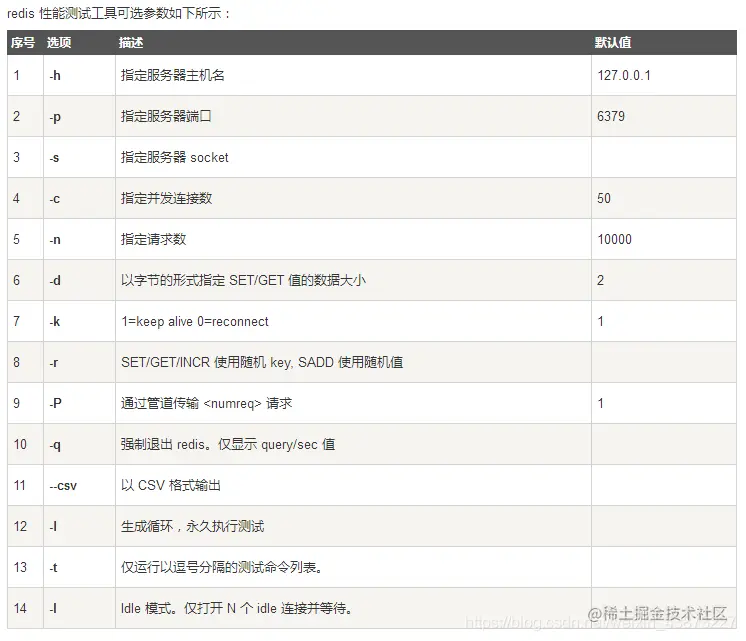Click the "序号" column header
746x641 pixels.
[23, 42]
